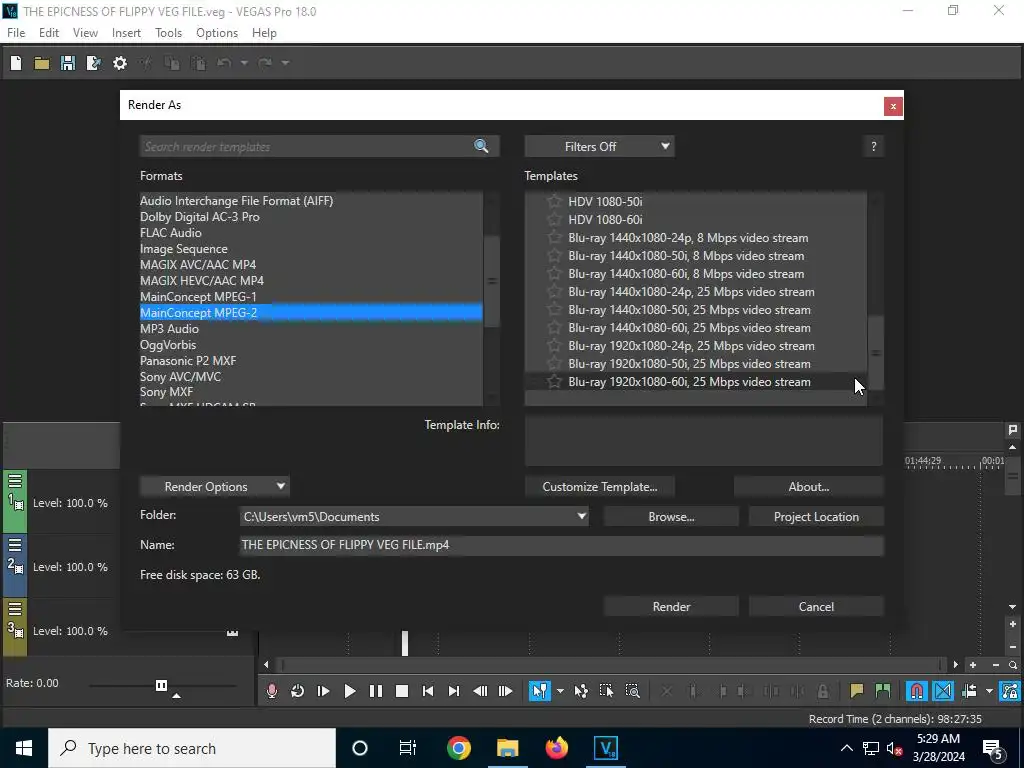Image resolution: width=1024 pixels, height=768 pixels.
Task: Click play from start button
Action: point(323,691)
